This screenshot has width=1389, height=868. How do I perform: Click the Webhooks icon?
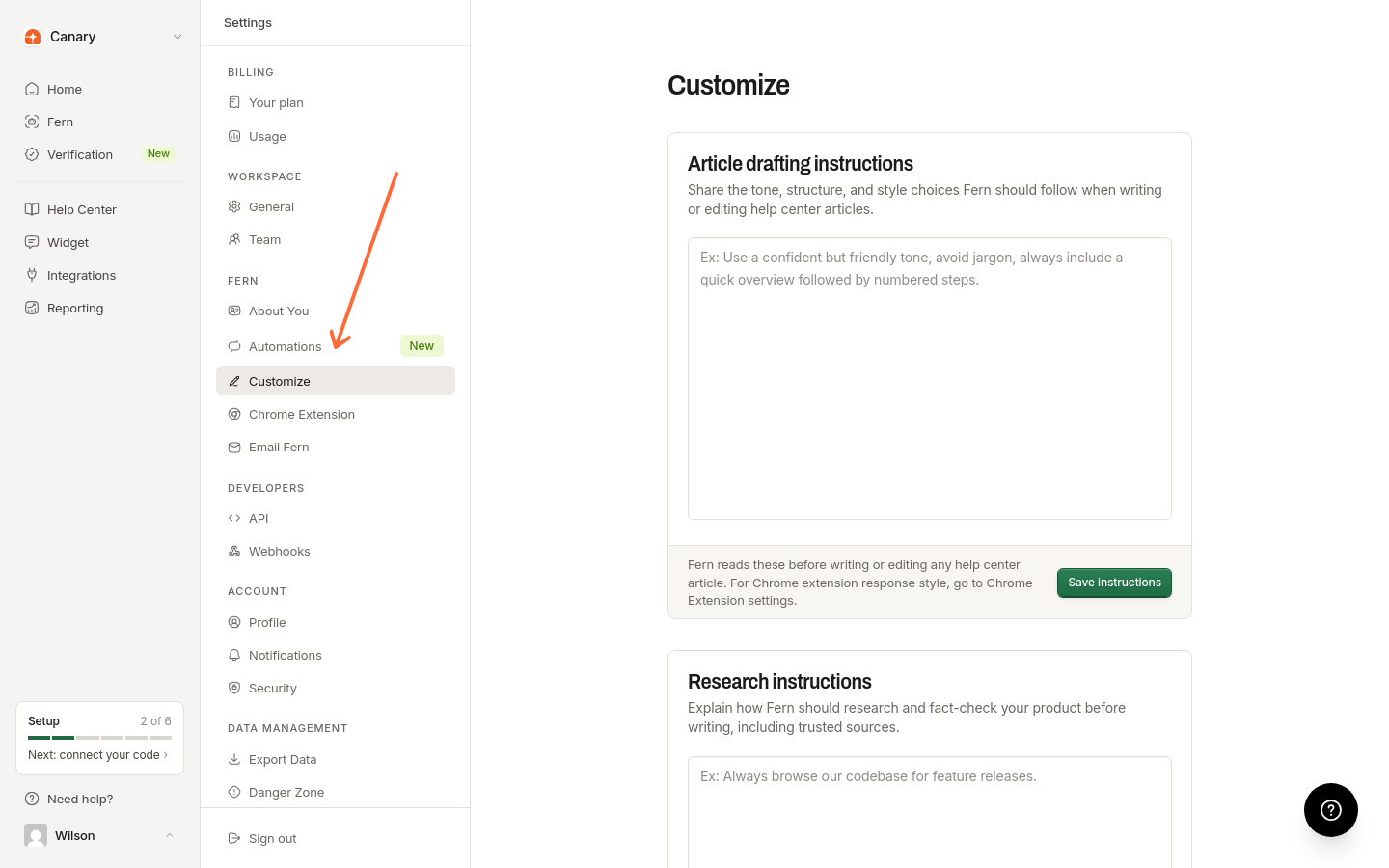click(234, 551)
